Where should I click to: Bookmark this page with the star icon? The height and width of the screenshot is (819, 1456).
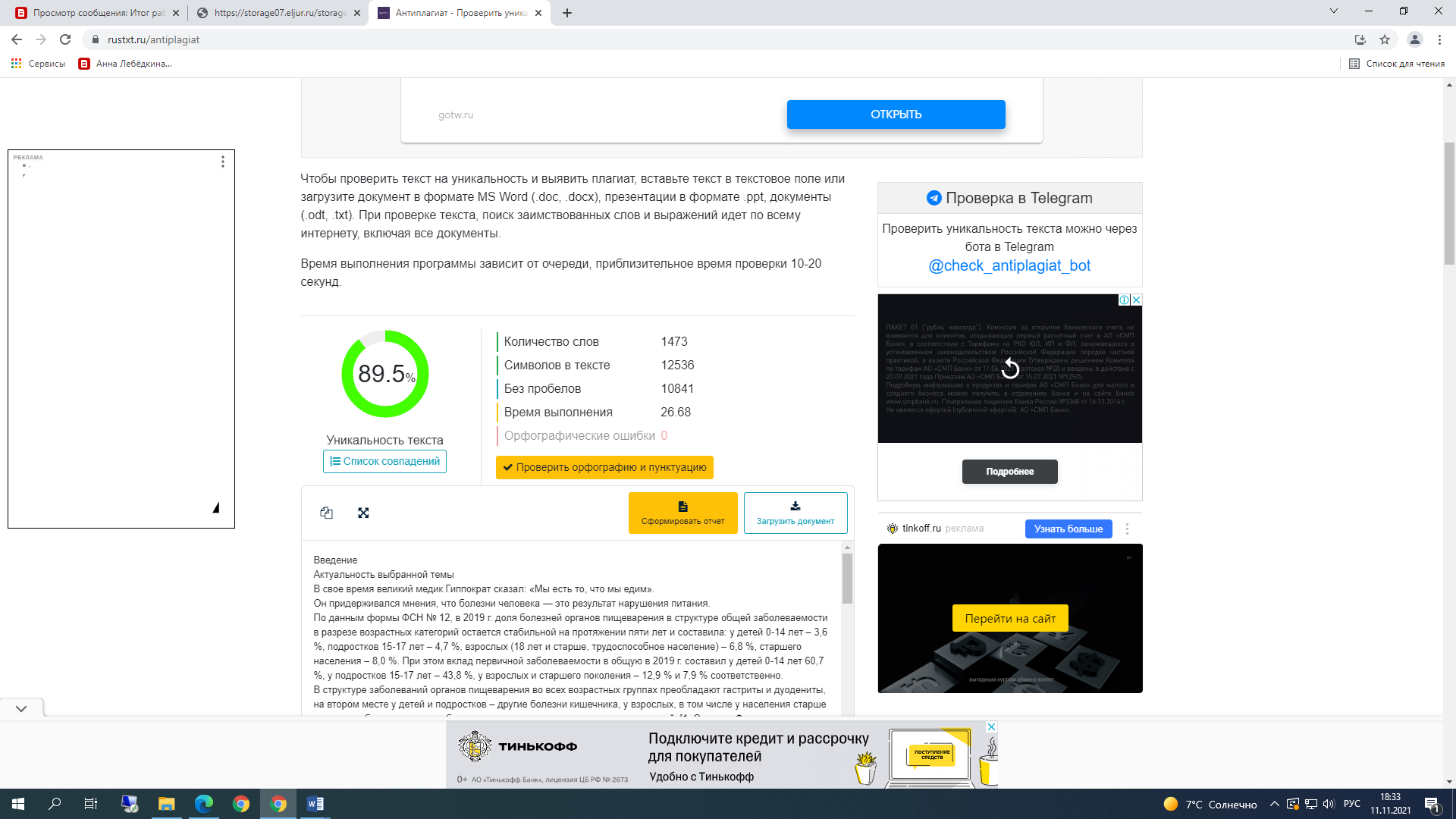point(1385,39)
